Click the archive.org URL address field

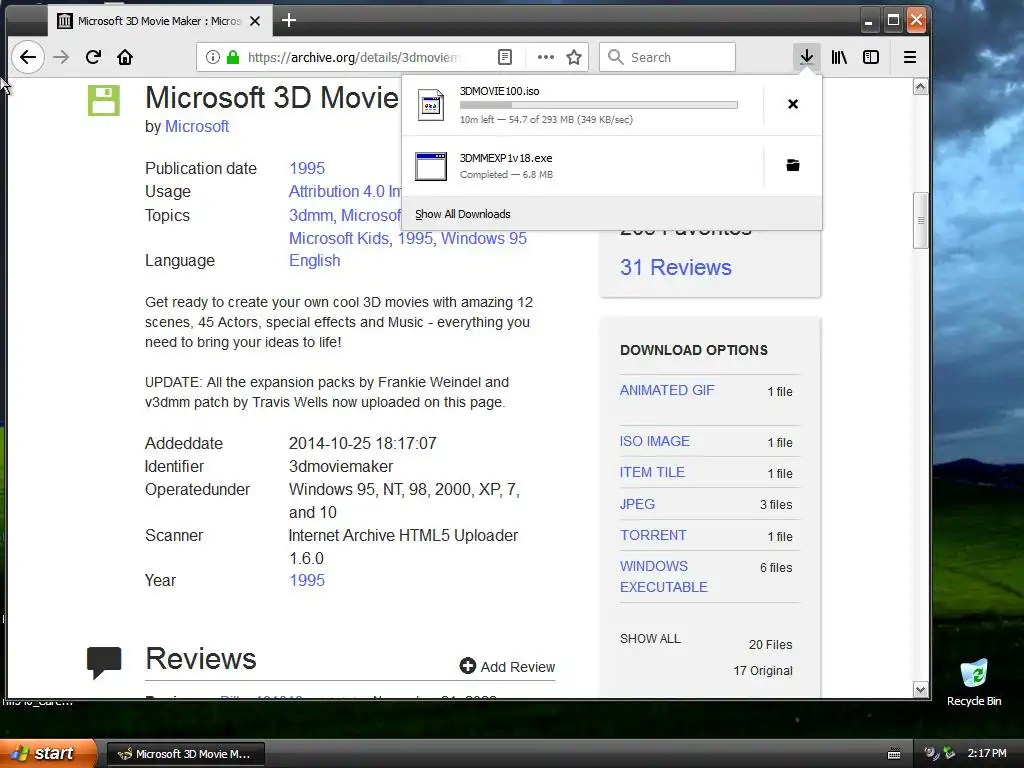click(x=353, y=57)
